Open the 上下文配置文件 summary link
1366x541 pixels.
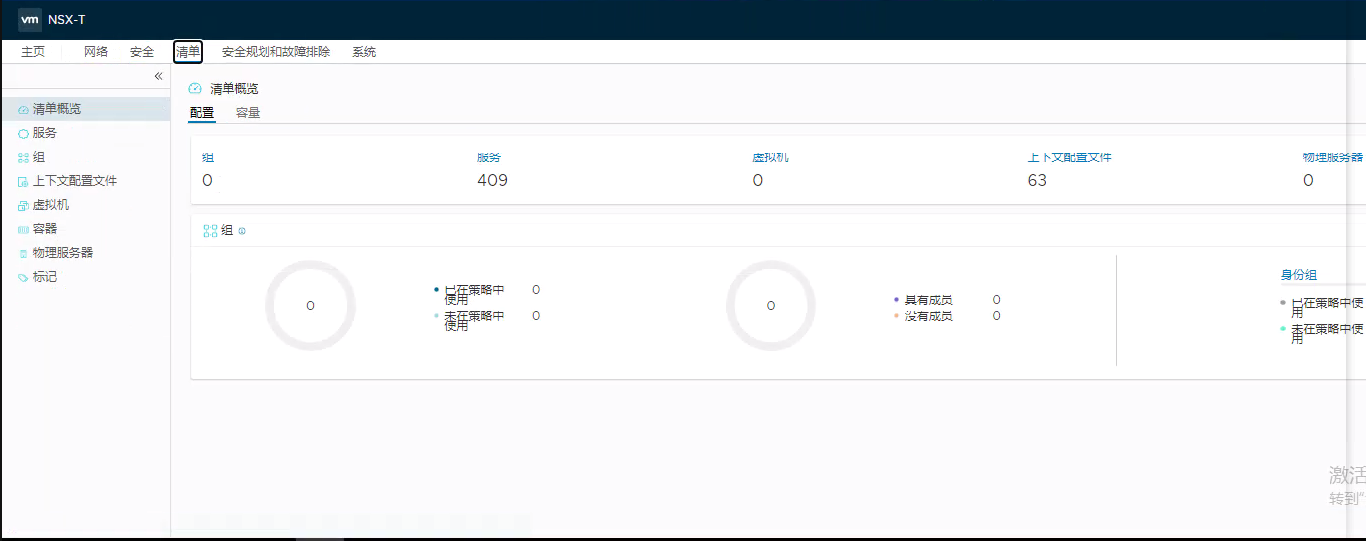point(1069,158)
